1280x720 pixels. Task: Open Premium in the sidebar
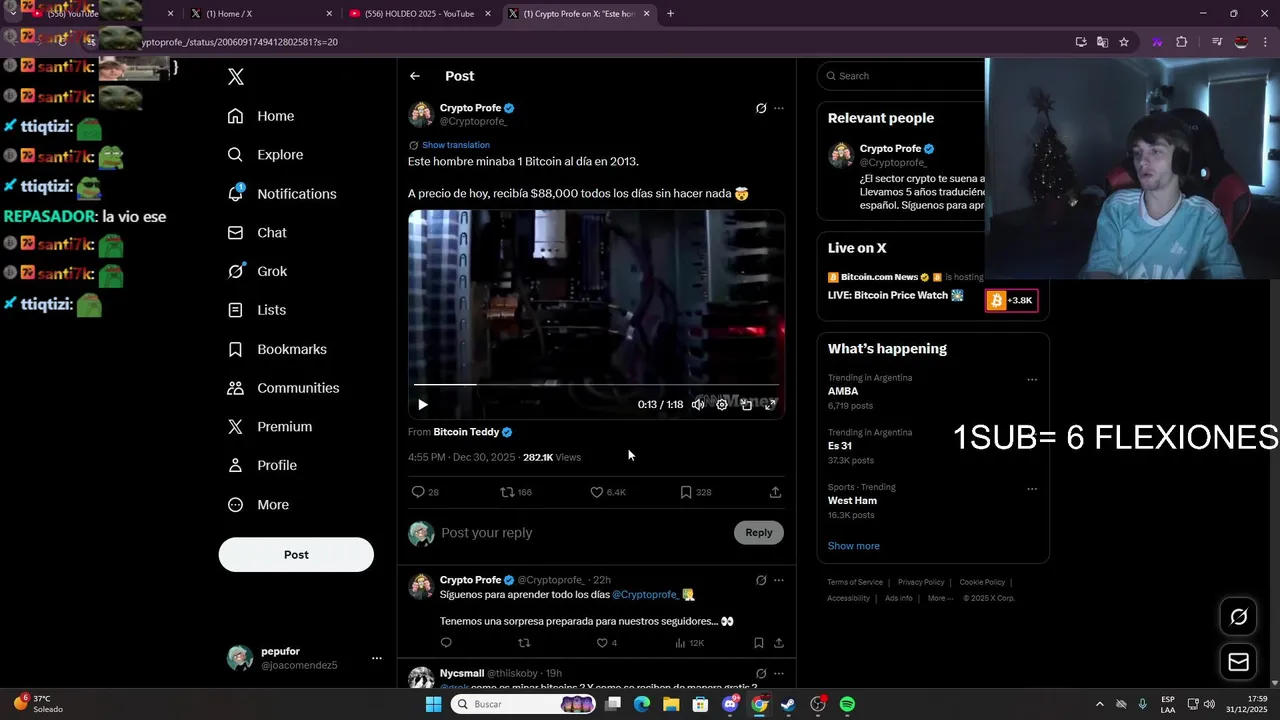point(270,427)
